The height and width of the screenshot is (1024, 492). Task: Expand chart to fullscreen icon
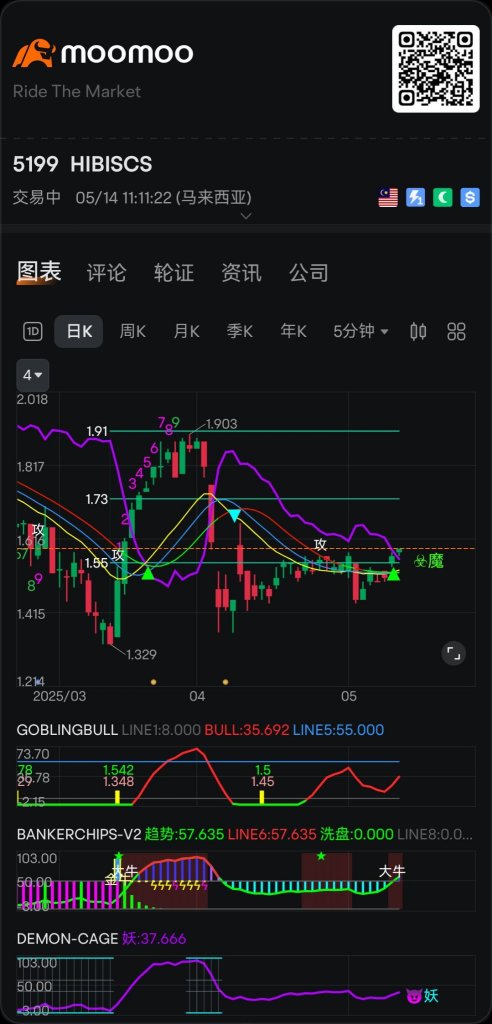pyautogui.click(x=453, y=652)
